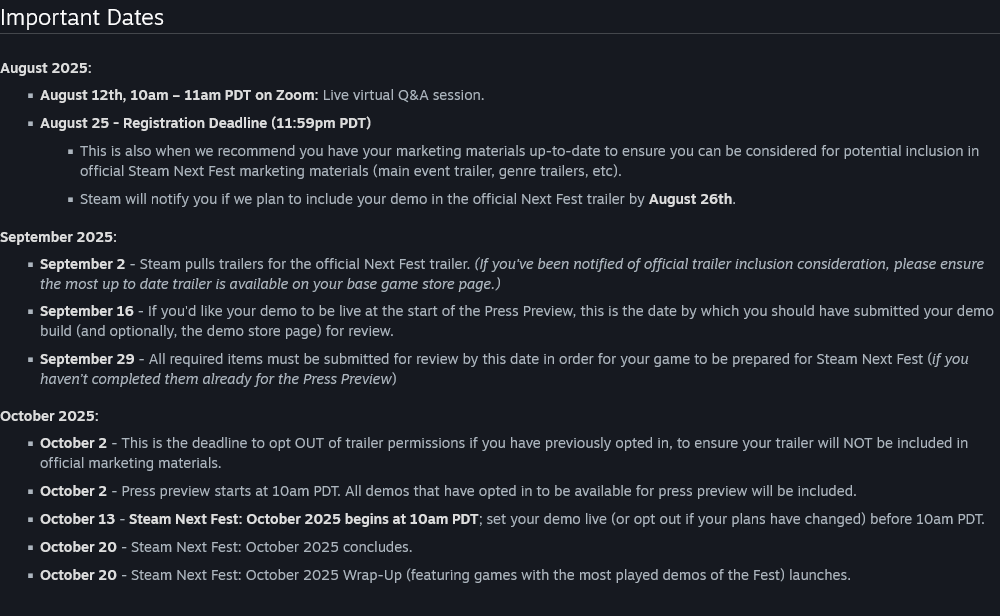Click the September 29 bold date
The width and height of the screenshot is (1000, 616).
pos(87,359)
